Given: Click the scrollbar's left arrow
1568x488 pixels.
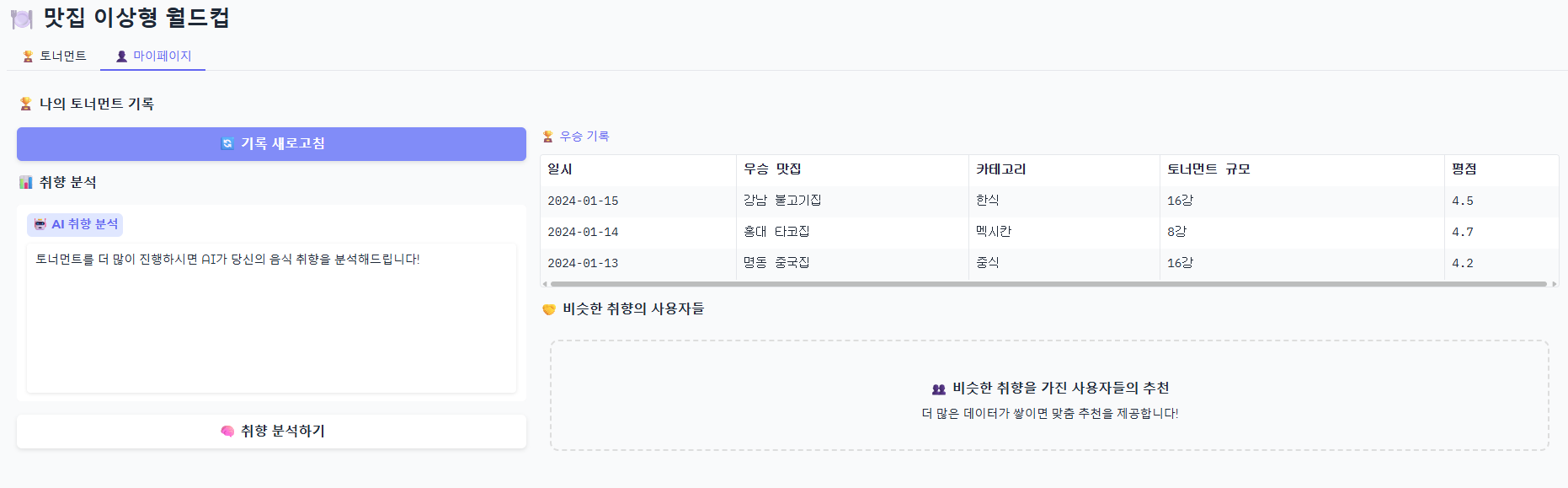Looking at the screenshot, I should point(545,284).
